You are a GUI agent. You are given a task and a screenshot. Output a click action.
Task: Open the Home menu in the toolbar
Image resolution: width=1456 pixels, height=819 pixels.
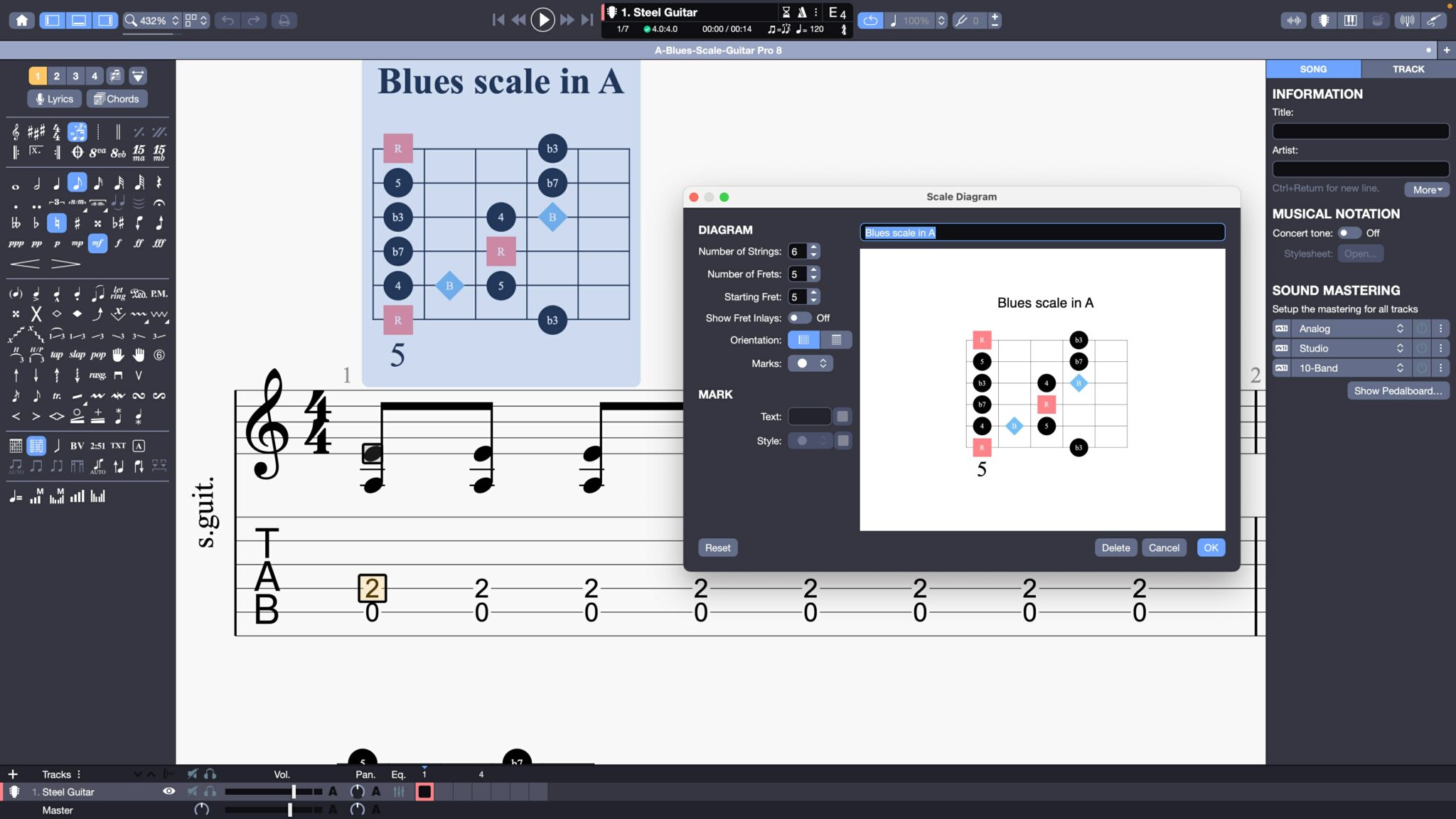[22, 20]
